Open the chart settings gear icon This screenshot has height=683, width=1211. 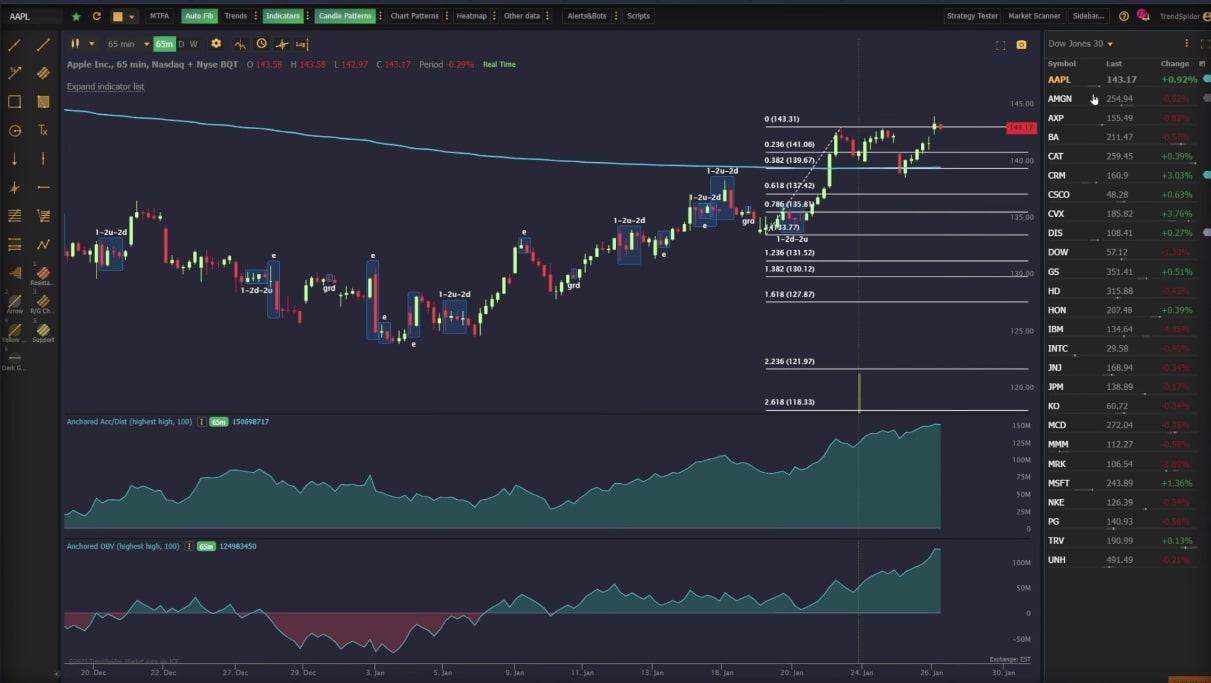click(x=216, y=44)
